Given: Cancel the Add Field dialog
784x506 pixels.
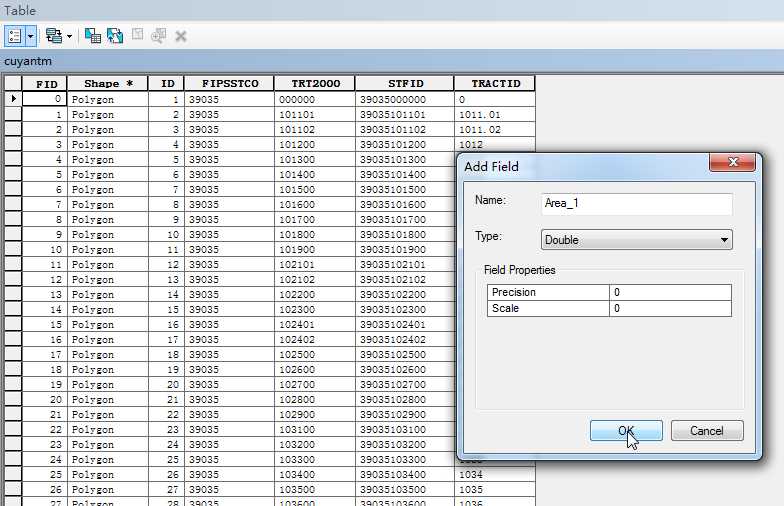Looking at the screenshot, I should click(706, 430).
